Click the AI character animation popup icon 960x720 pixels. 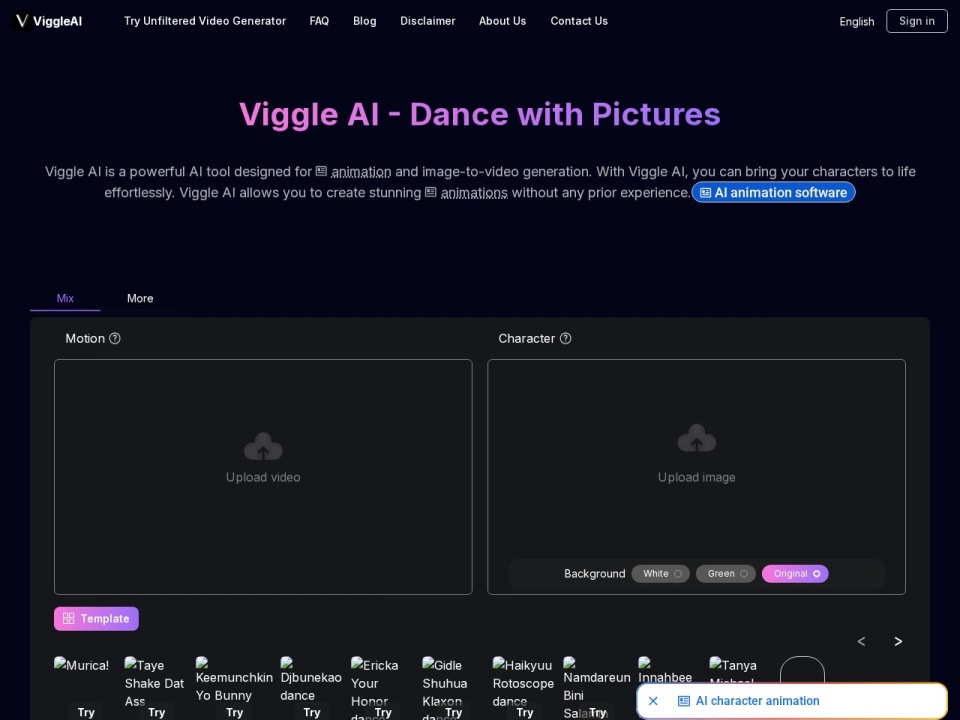click(x=684, y=701)
